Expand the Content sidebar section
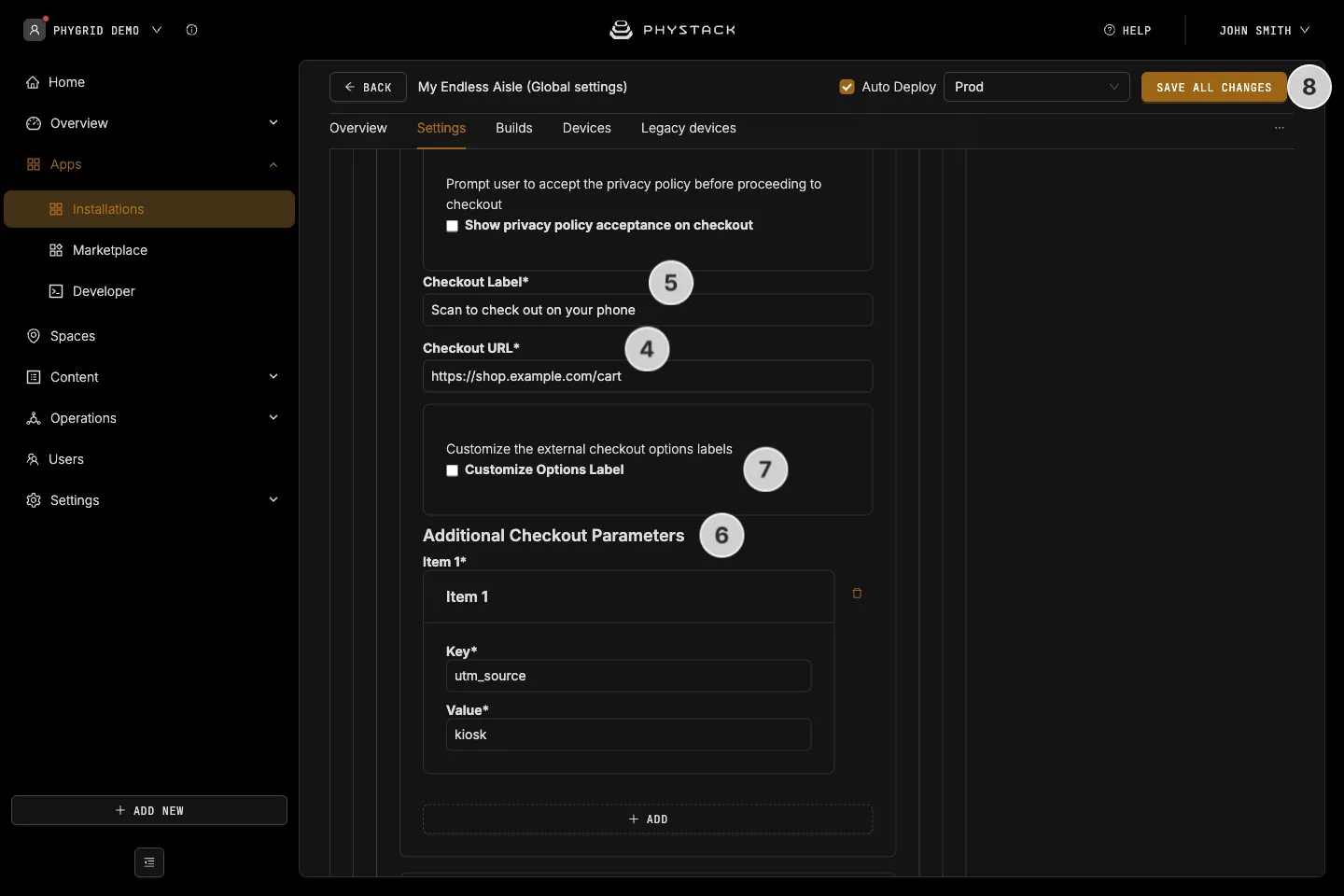The width and height of the screenshot is (1344, 896). (273, 377)
